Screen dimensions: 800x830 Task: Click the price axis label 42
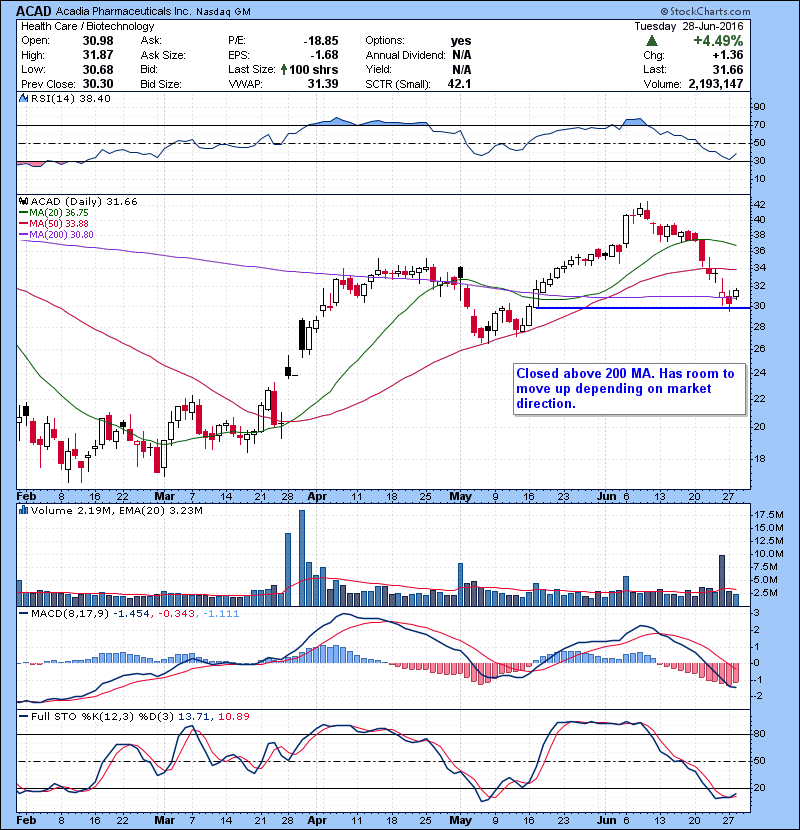pyautogui.click(x=759, y=205)
